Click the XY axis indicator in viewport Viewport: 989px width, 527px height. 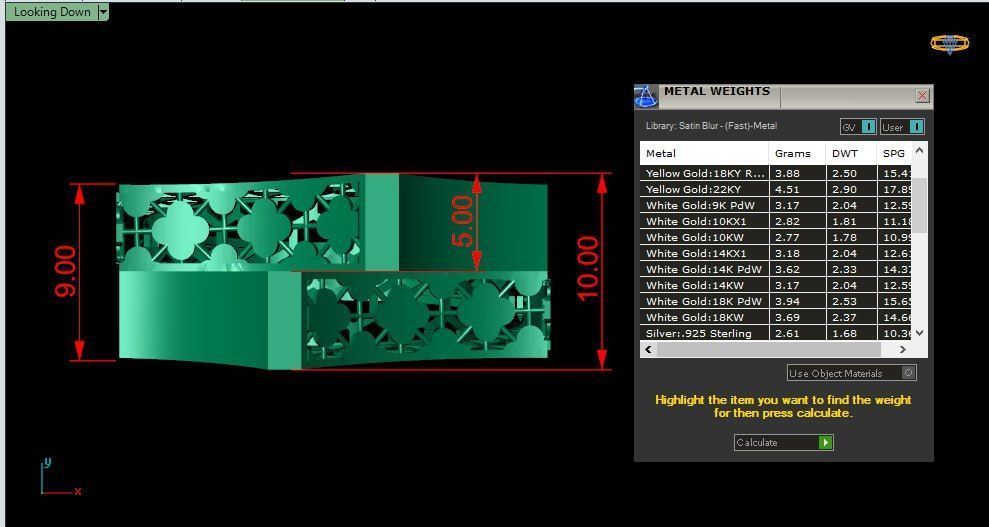(x=61, y=477)
